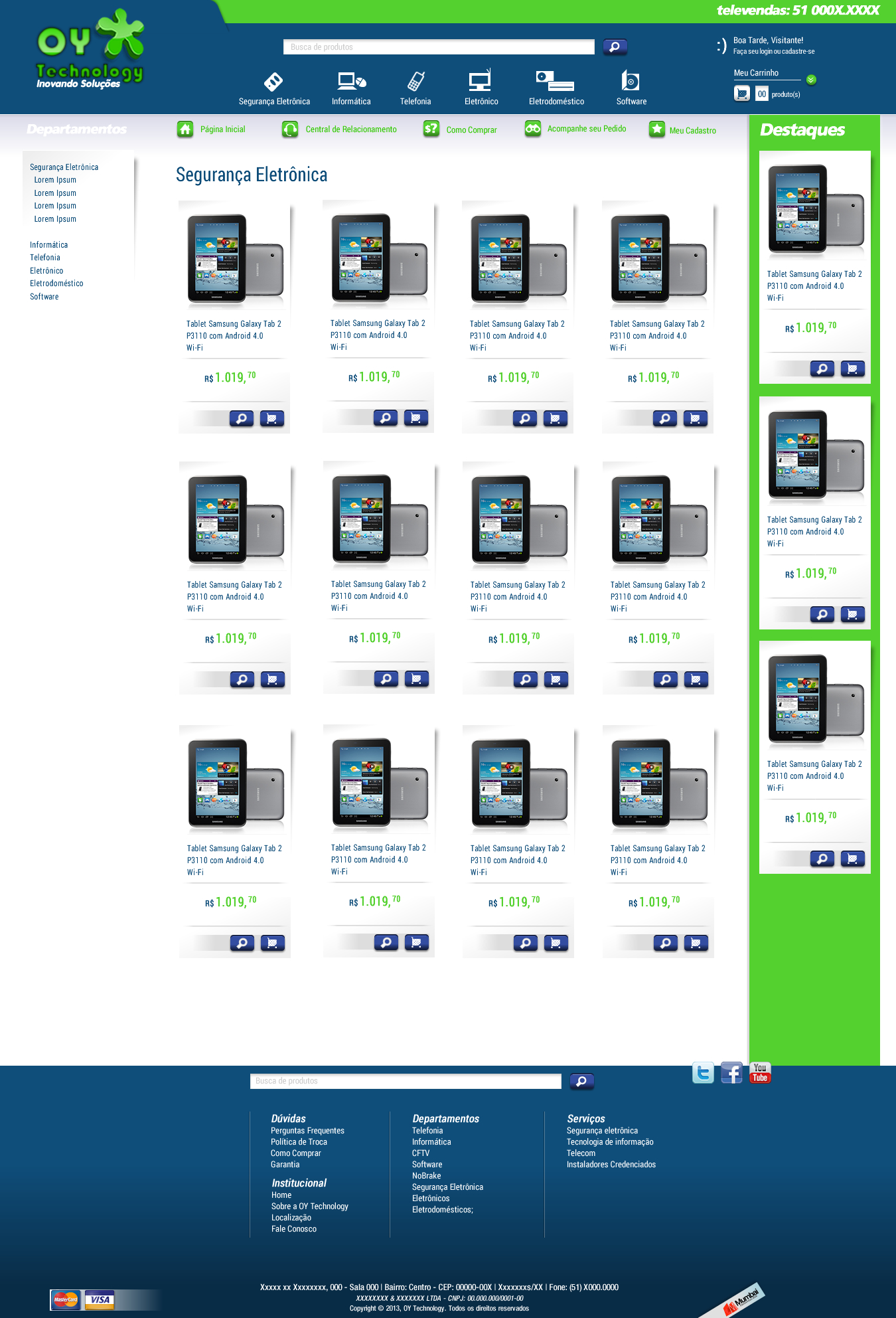Click the first Destaques tablet thumbnail

point(815,207)
